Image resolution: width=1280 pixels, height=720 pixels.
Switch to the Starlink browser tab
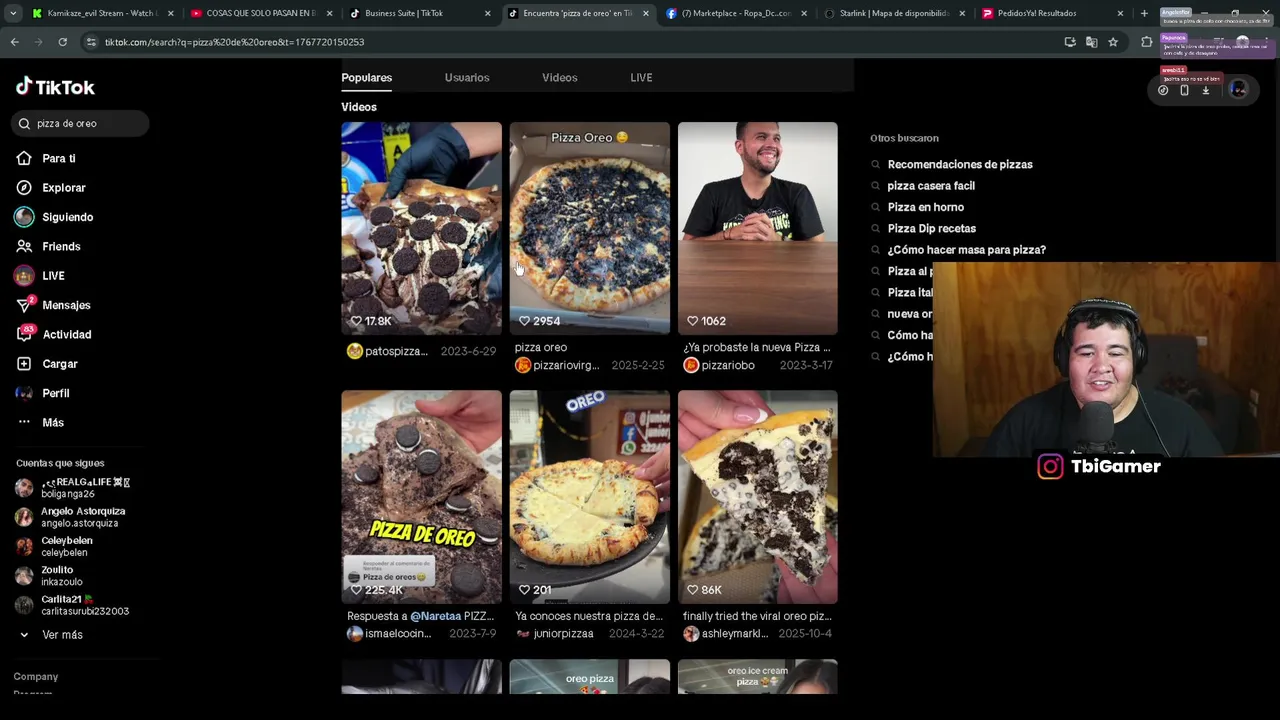tap(894, 13)
